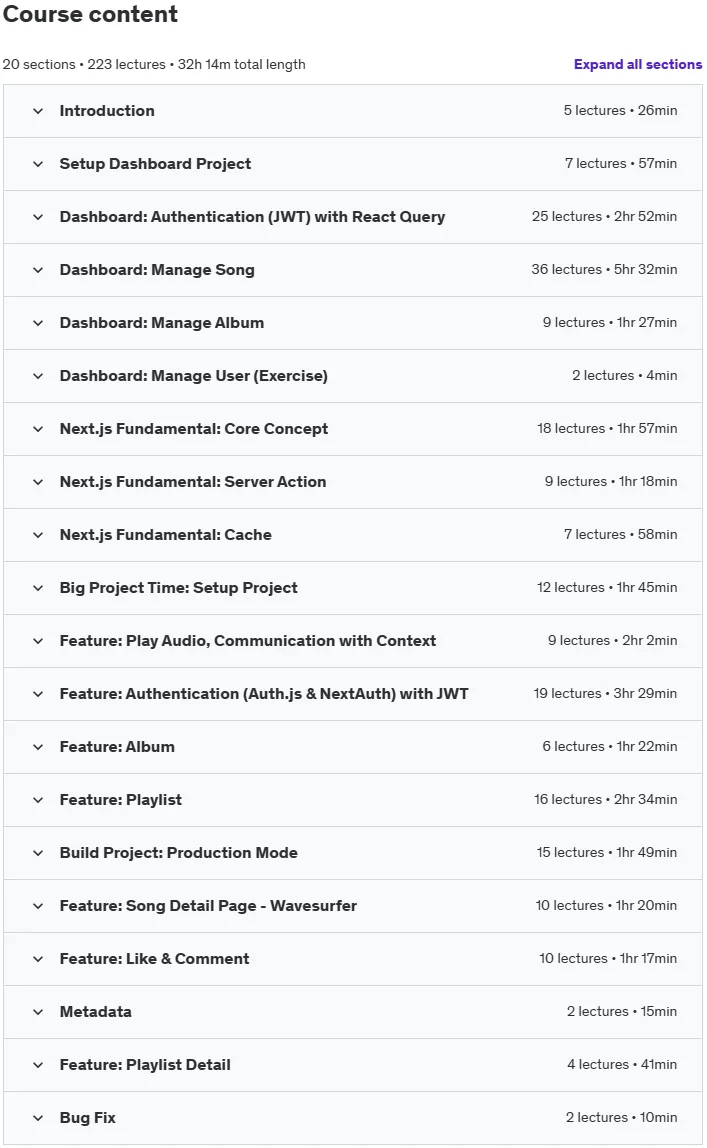Click the chevron beside Introduction

38,111
